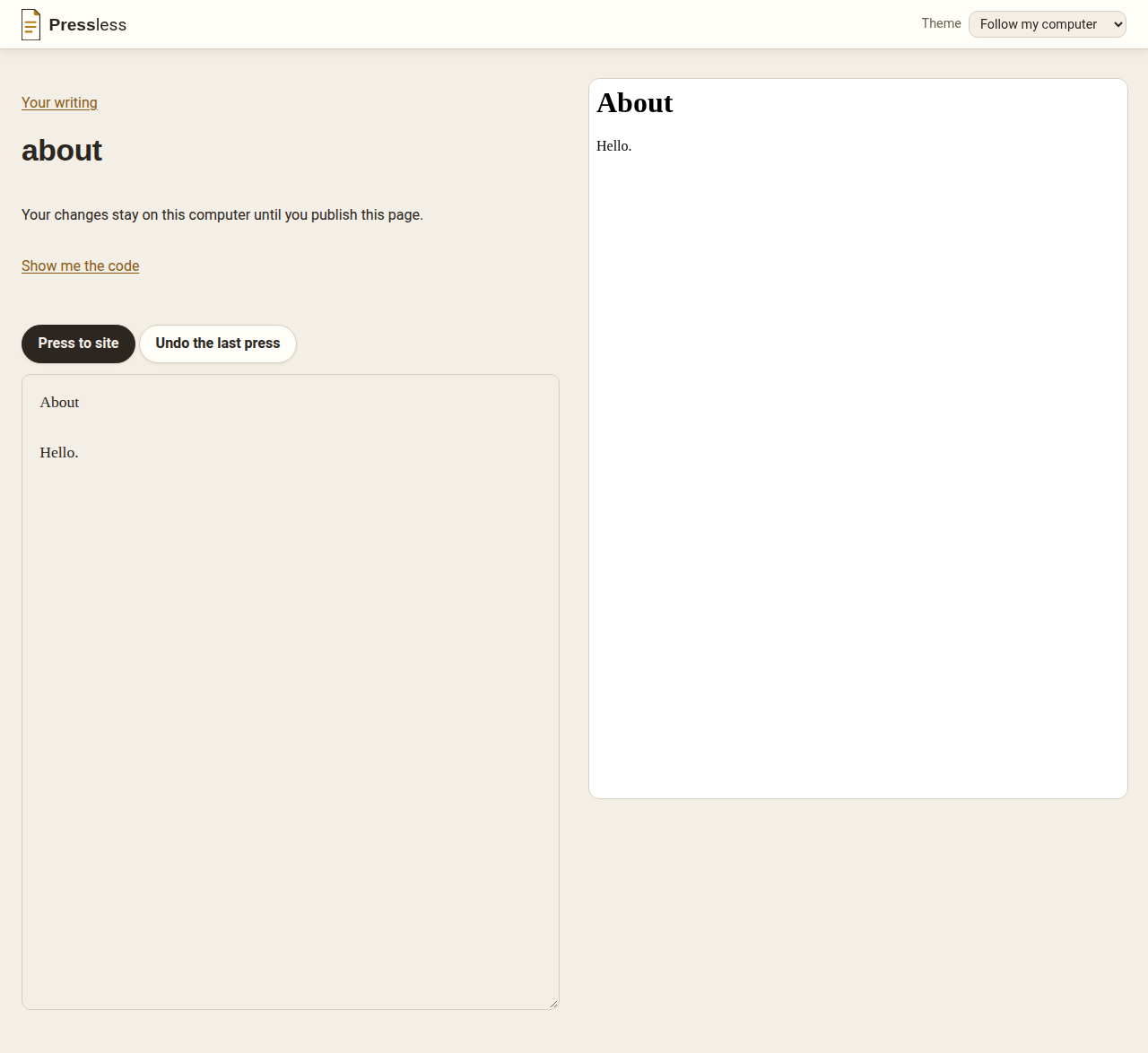Click the 'About' line in the editor
1148x1053 pixels.
(59, 402)
